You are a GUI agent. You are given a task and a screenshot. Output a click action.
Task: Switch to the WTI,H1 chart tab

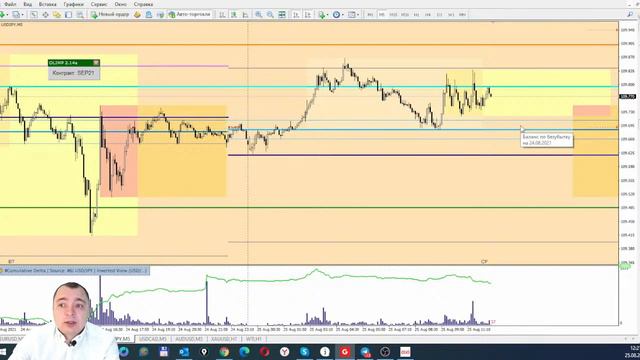click(254, 339)
